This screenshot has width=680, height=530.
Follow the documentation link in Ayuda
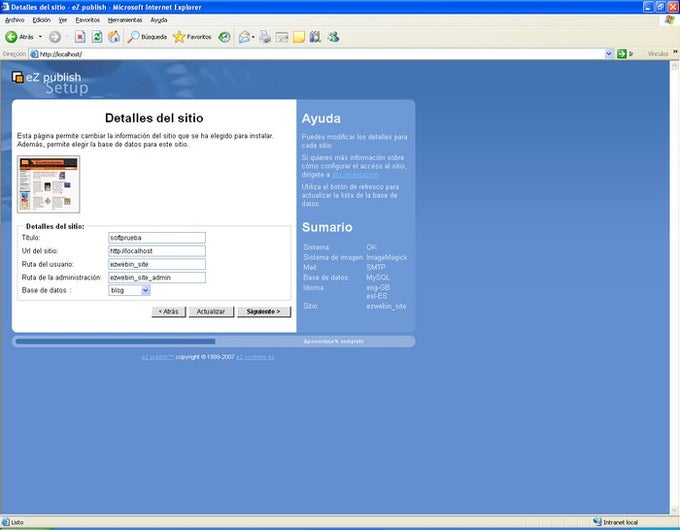click(355, 175)
